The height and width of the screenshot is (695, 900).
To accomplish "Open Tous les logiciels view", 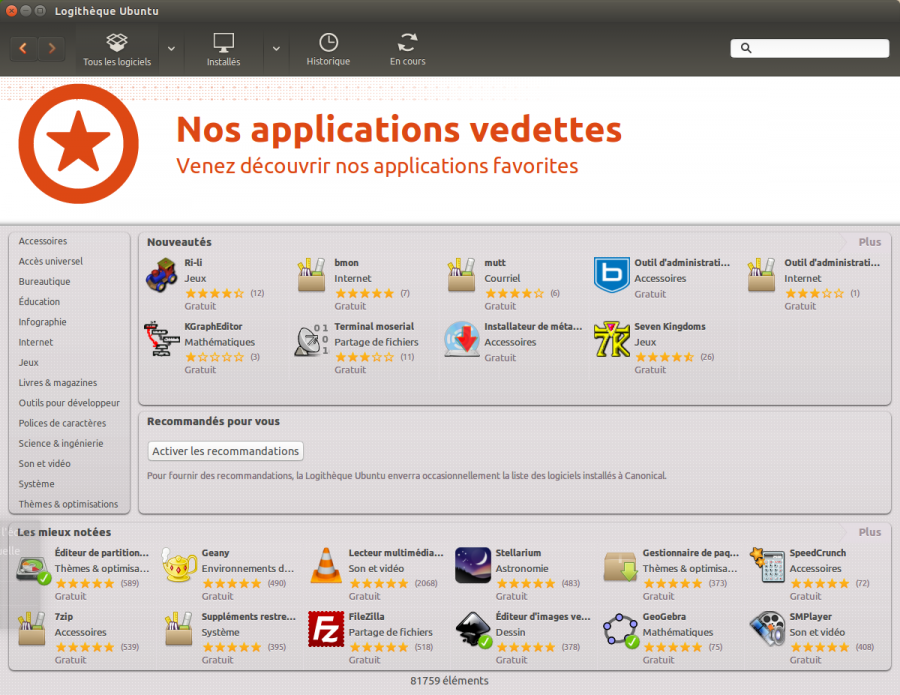I will (117, 49).
